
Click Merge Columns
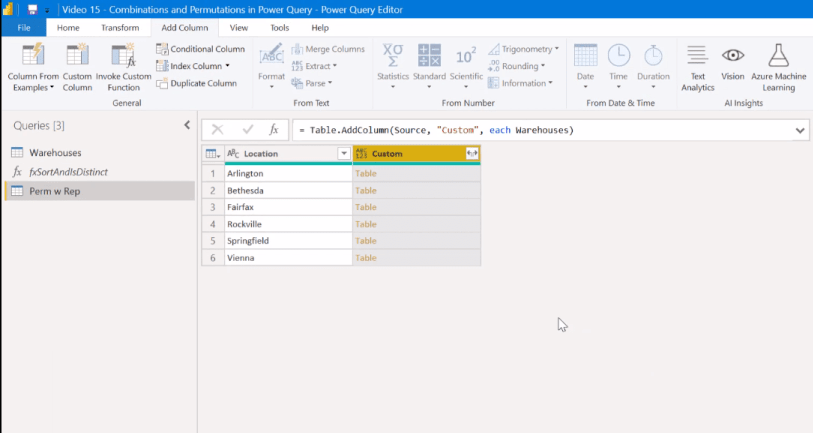pos(328,49)
